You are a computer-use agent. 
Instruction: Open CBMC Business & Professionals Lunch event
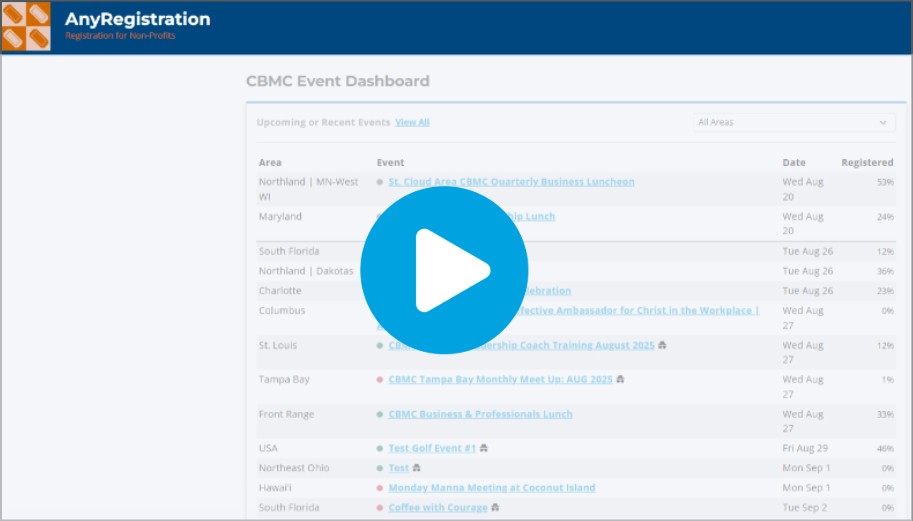click(480, 414)
